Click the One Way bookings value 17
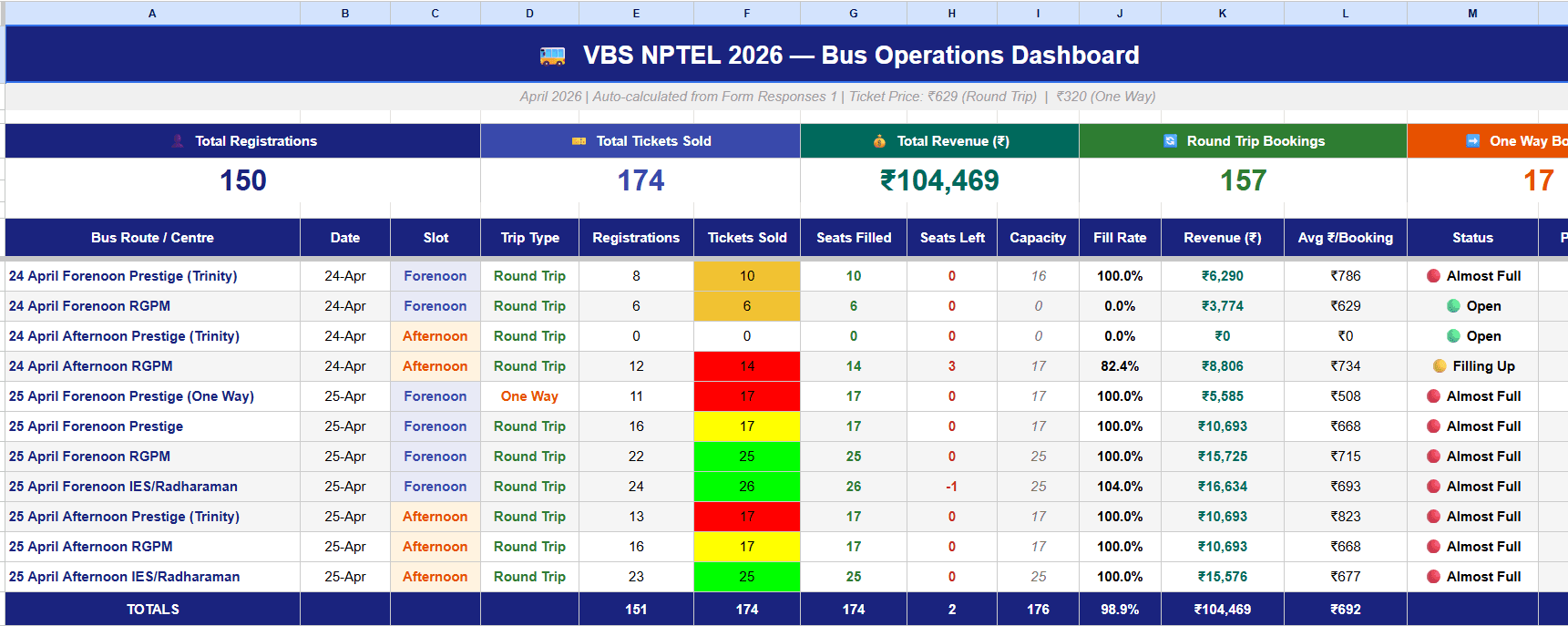Image resolution: width=1568 pixels, height=626 pixels. point(1539,180)
